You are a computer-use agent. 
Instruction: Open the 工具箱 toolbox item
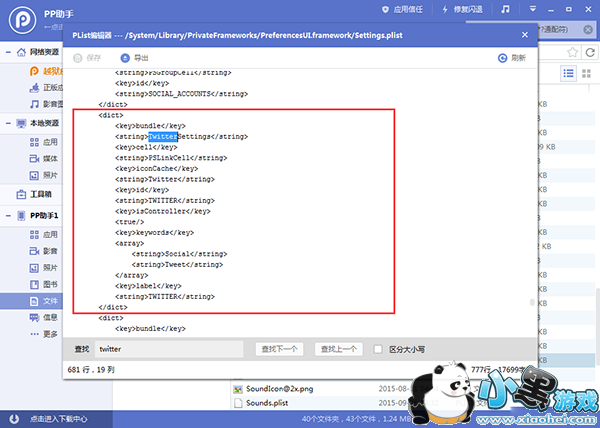pos(34,194)
